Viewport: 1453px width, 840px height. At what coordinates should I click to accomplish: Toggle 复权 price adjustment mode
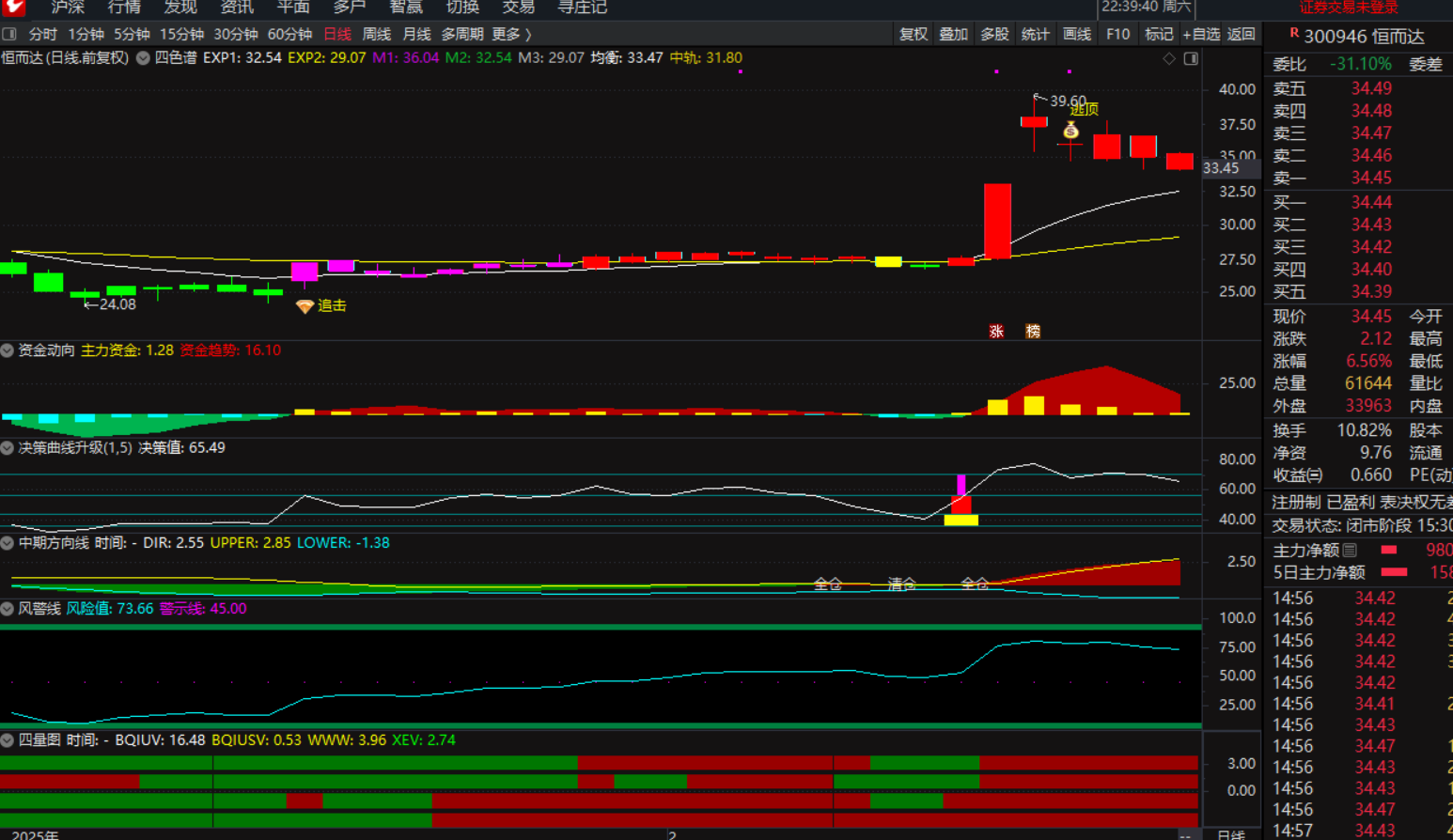click(913, 34)
